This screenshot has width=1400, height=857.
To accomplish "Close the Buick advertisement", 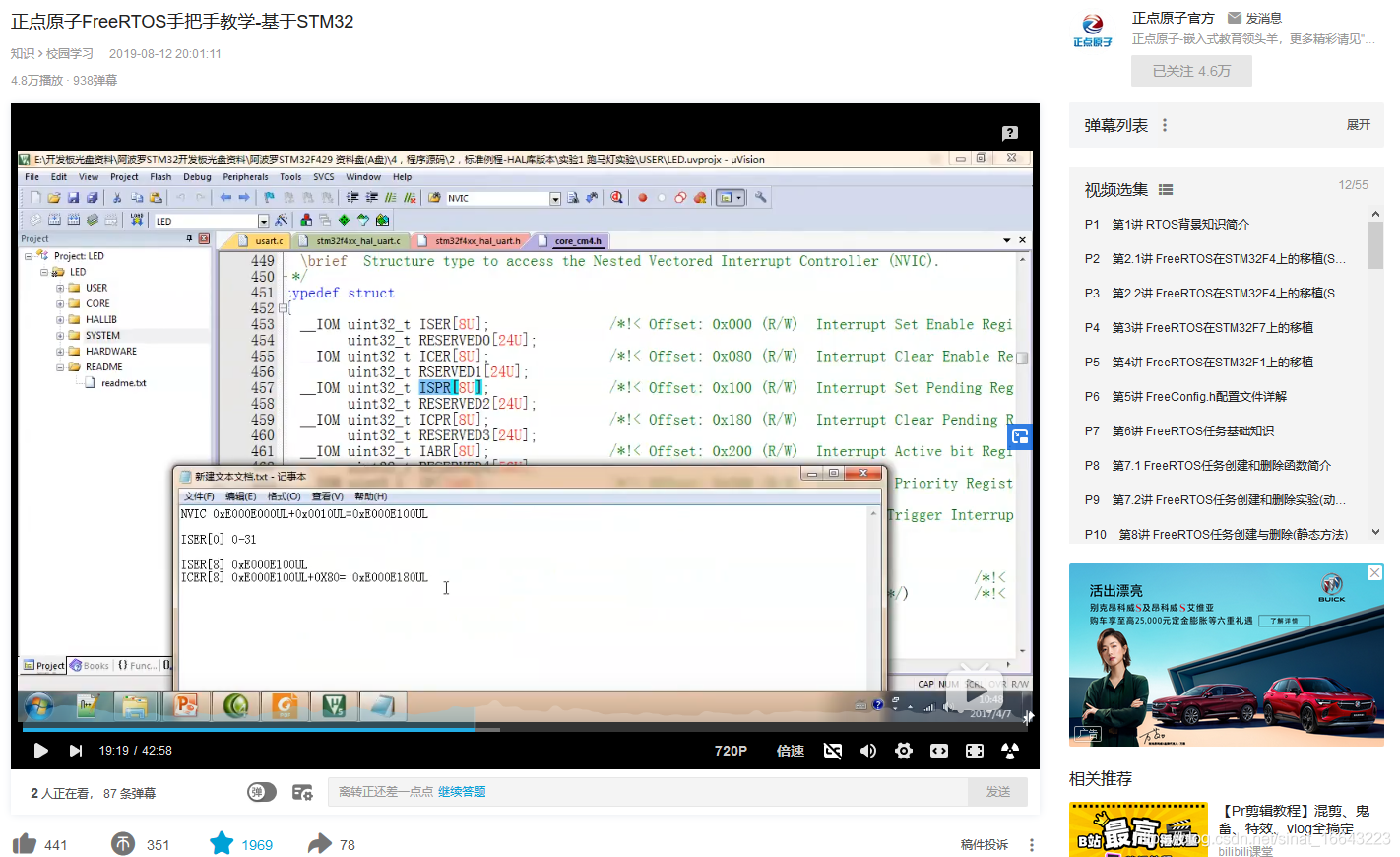I will click(x=1375, y=573).
